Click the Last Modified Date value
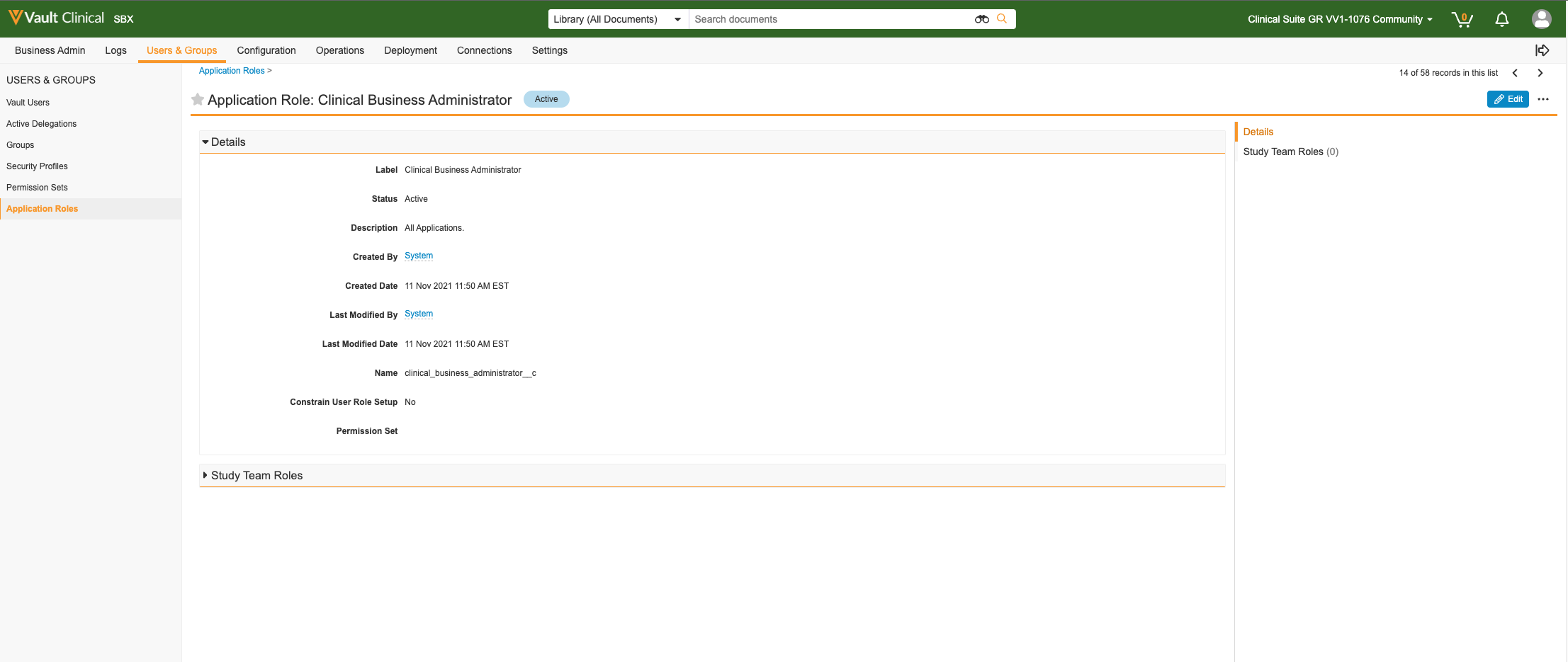The width and height of the screenshot is (1568, 662). [x=456, y=344]
